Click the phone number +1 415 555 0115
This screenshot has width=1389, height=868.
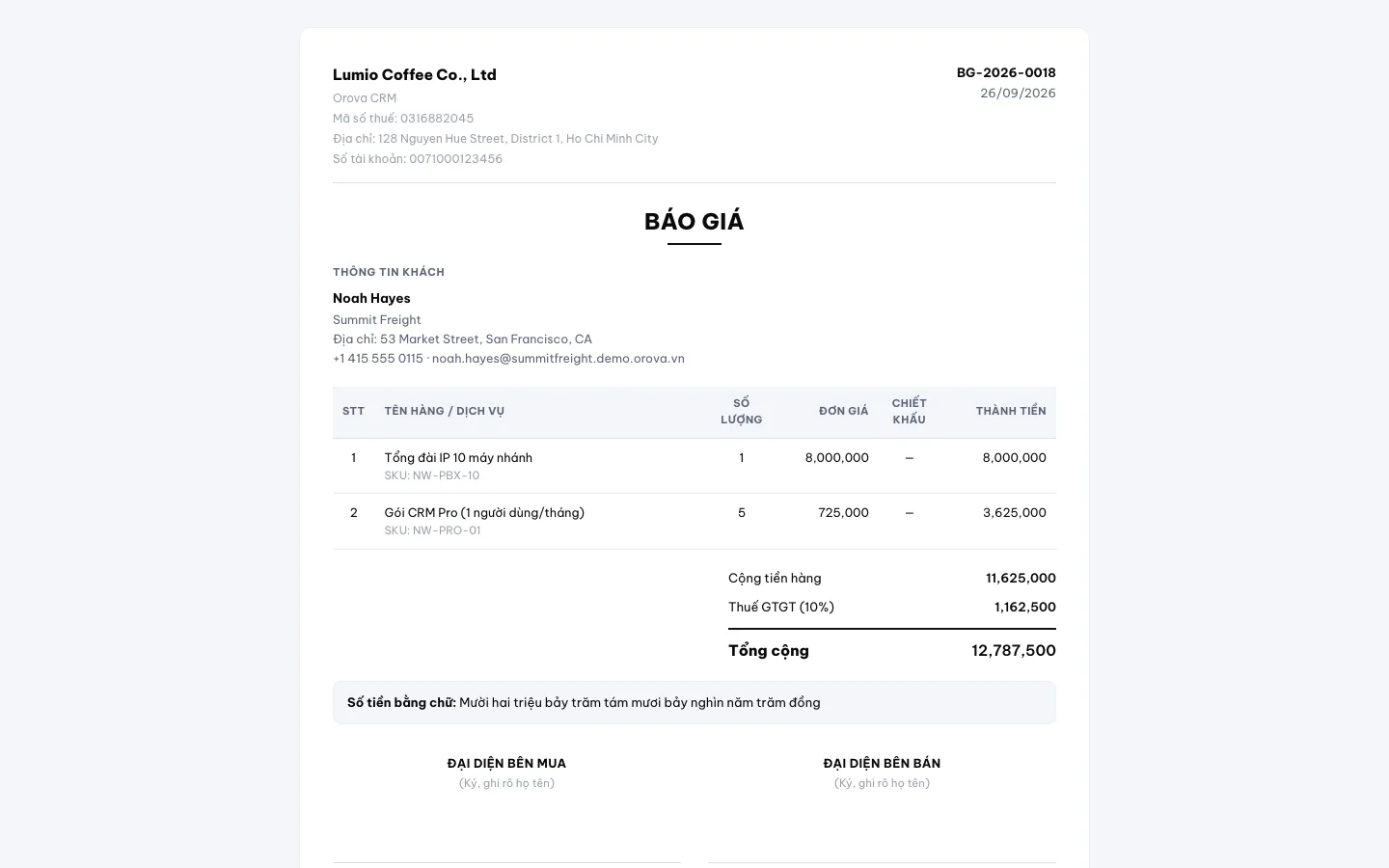point(378,358)
